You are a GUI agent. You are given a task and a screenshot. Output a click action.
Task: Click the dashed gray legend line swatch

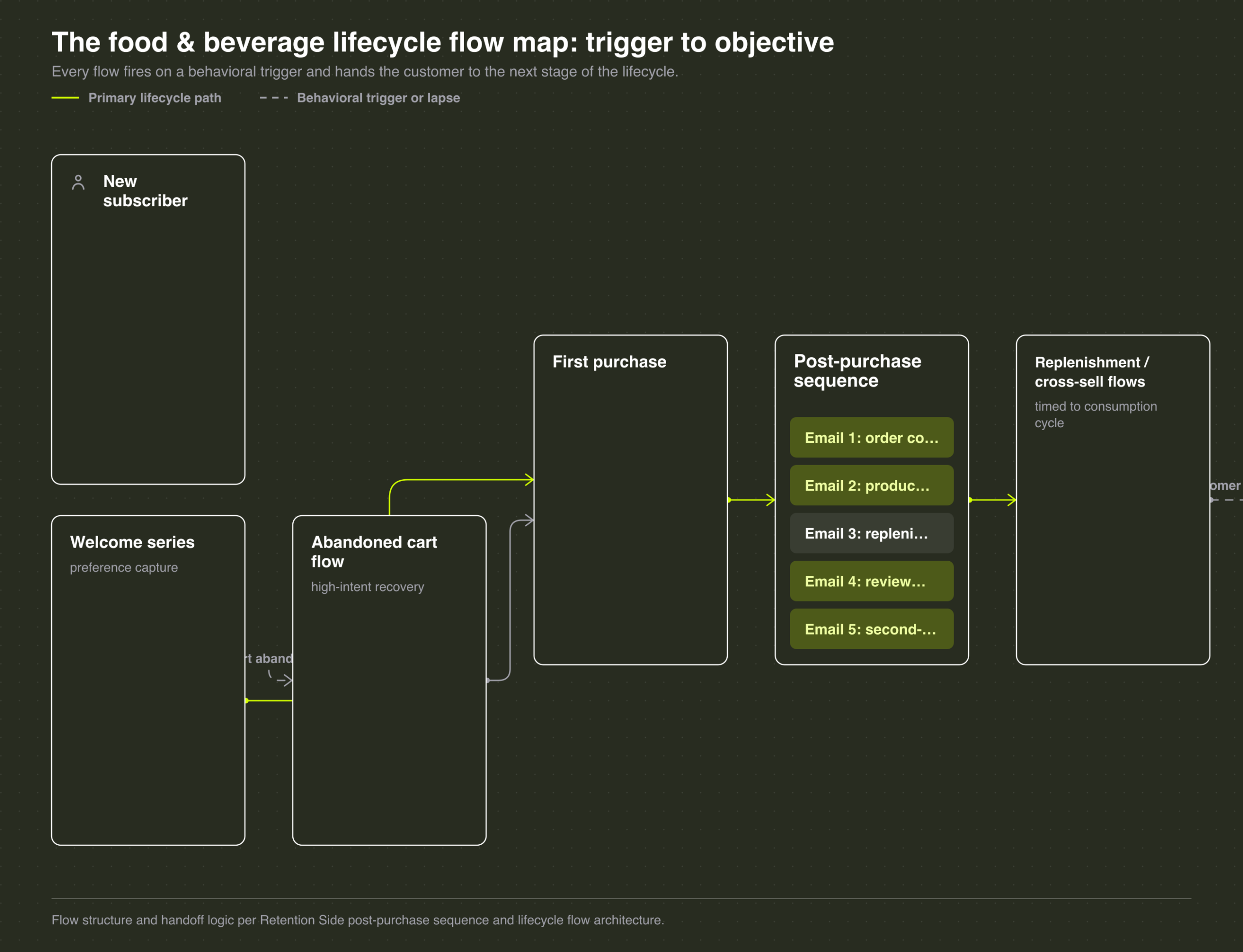(x=274, y=98)
